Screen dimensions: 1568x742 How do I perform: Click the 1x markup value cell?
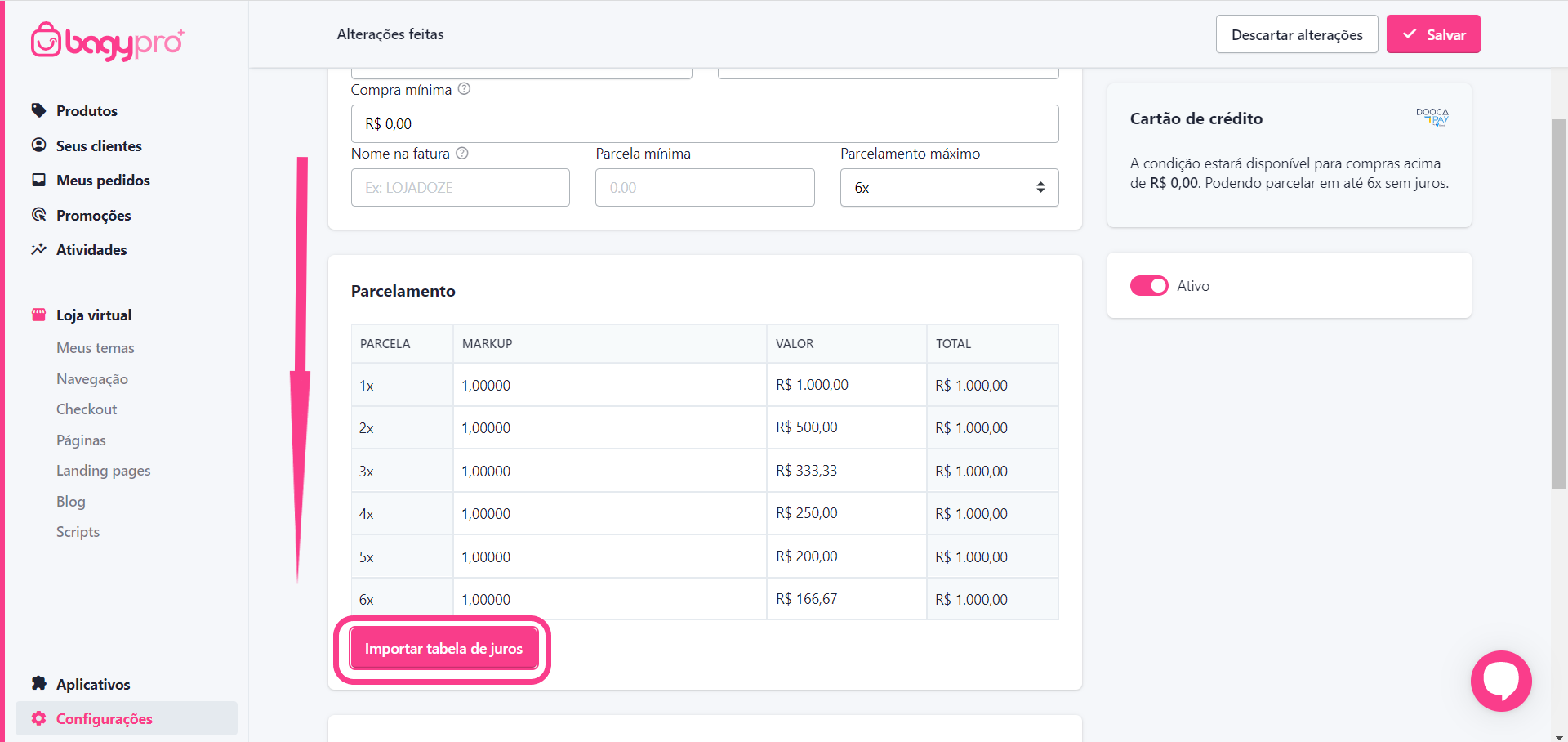click(x=610, y=385)
